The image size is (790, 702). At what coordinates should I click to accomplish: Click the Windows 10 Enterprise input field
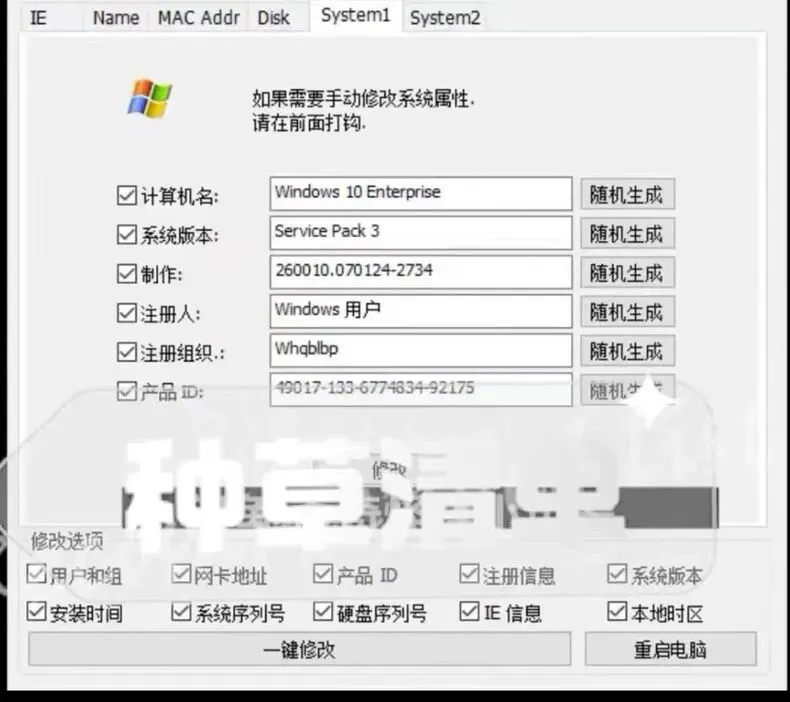(421, 194)
